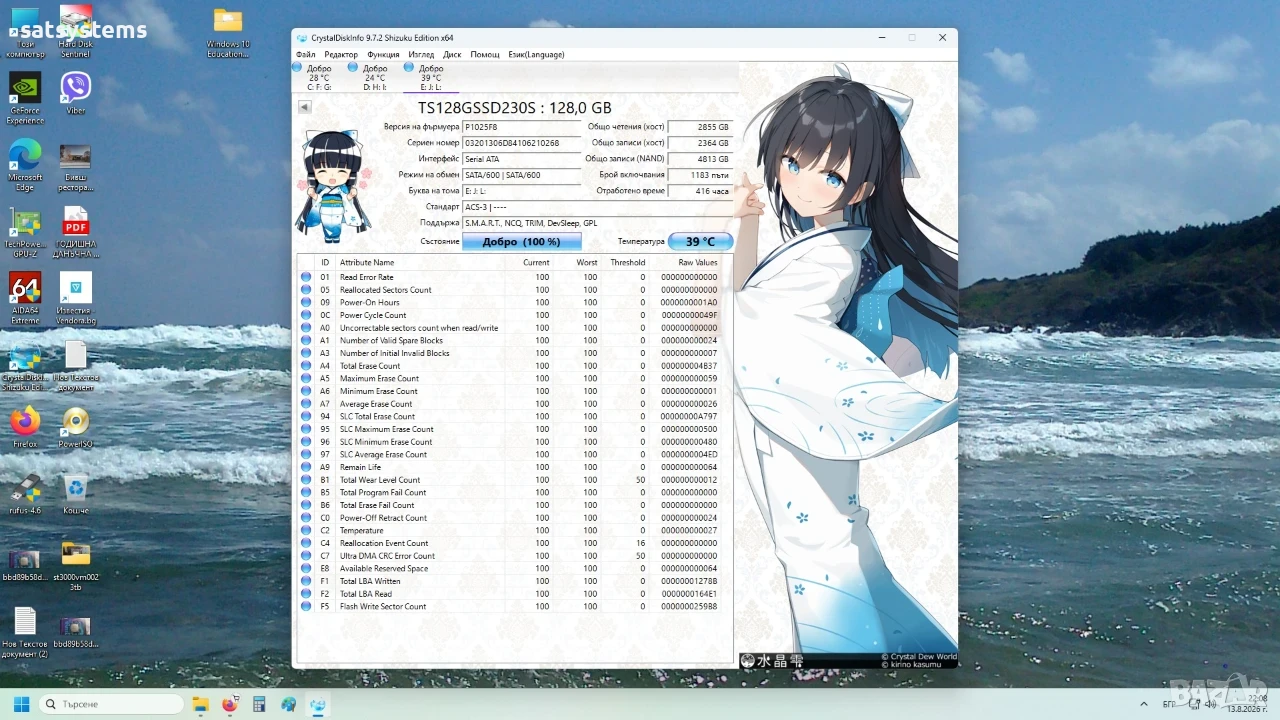Click status circle of Read Error Rate row

pos(306,277)
